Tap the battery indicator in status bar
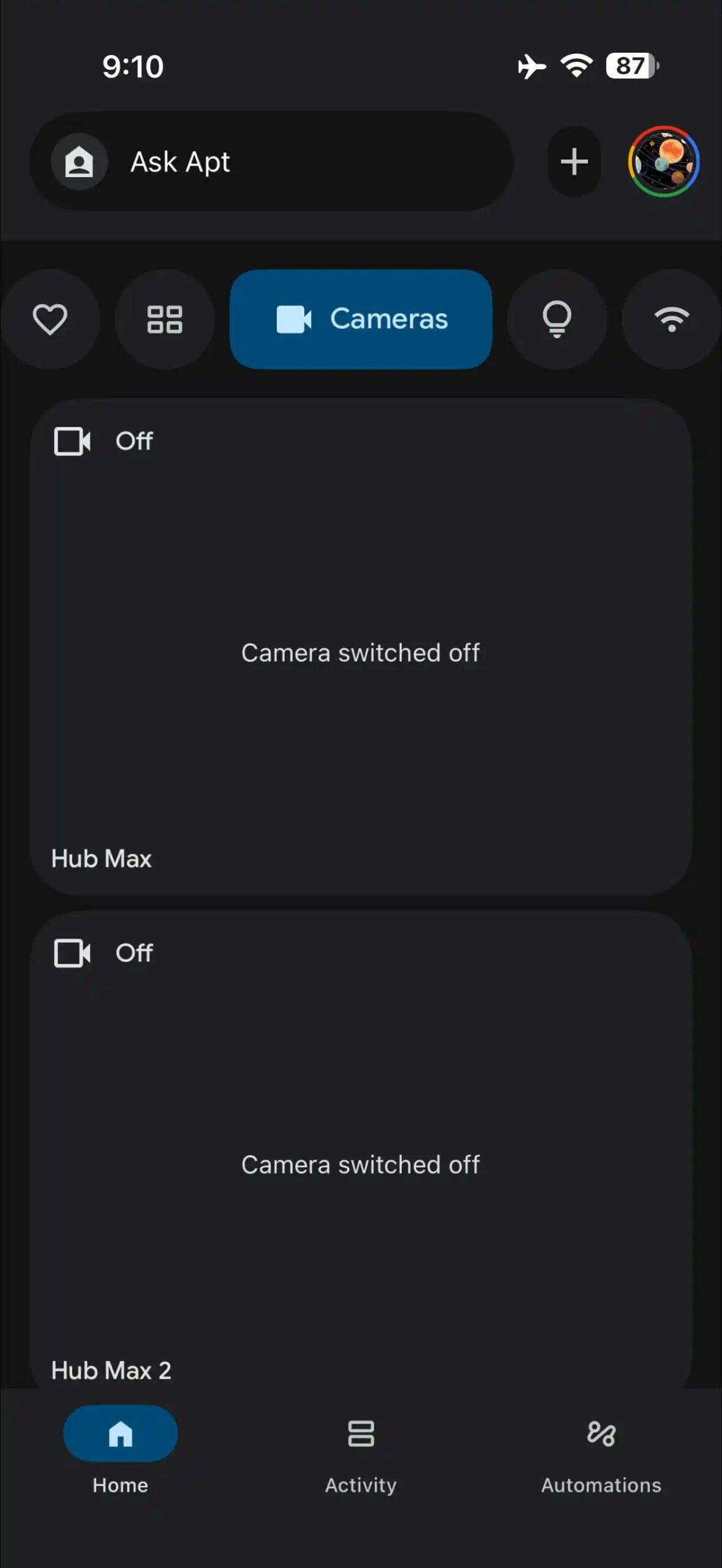The height and width of the screenshot is (1568, 722). click(x=631, y=66)
